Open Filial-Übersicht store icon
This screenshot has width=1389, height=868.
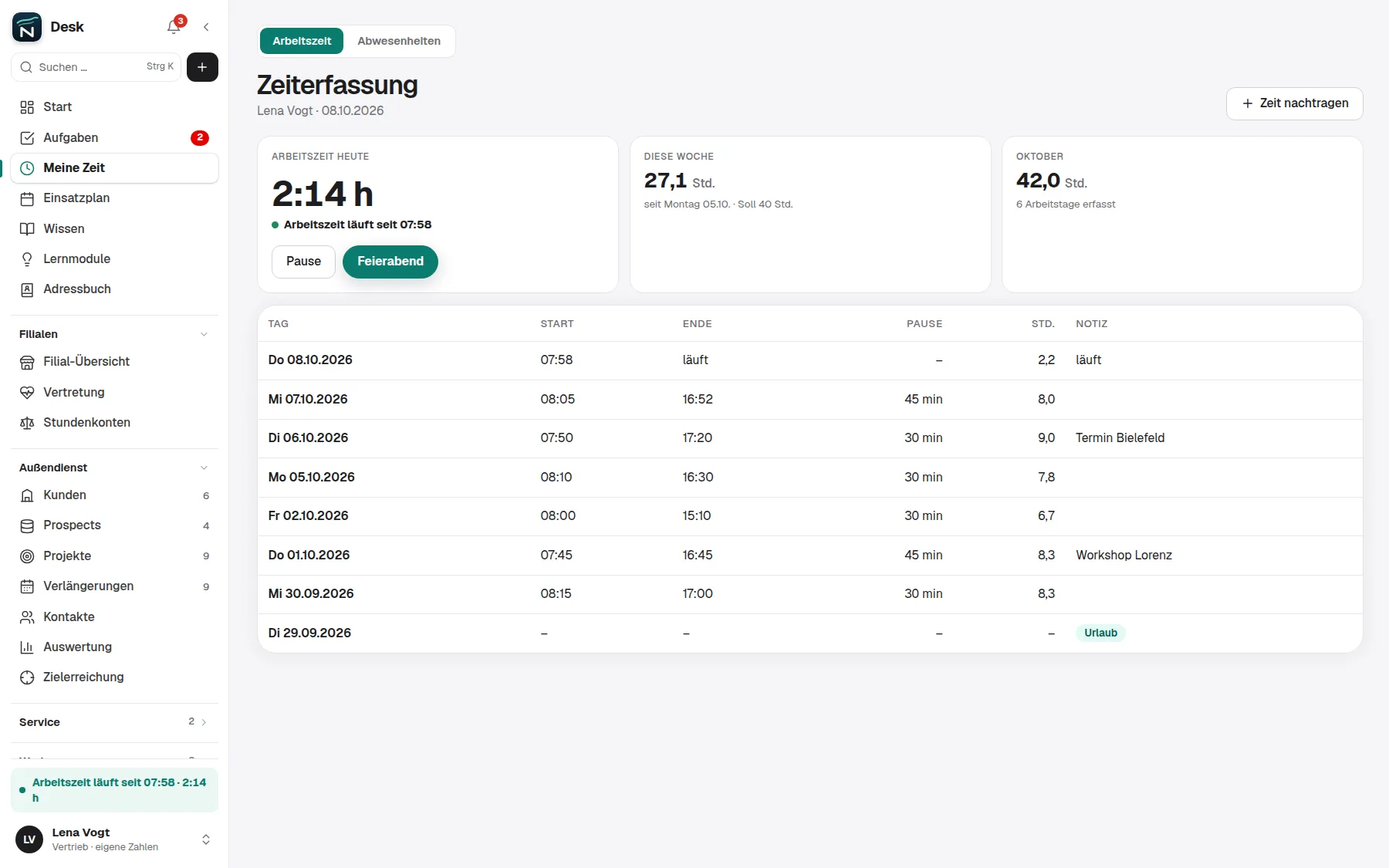coord(27,362)
